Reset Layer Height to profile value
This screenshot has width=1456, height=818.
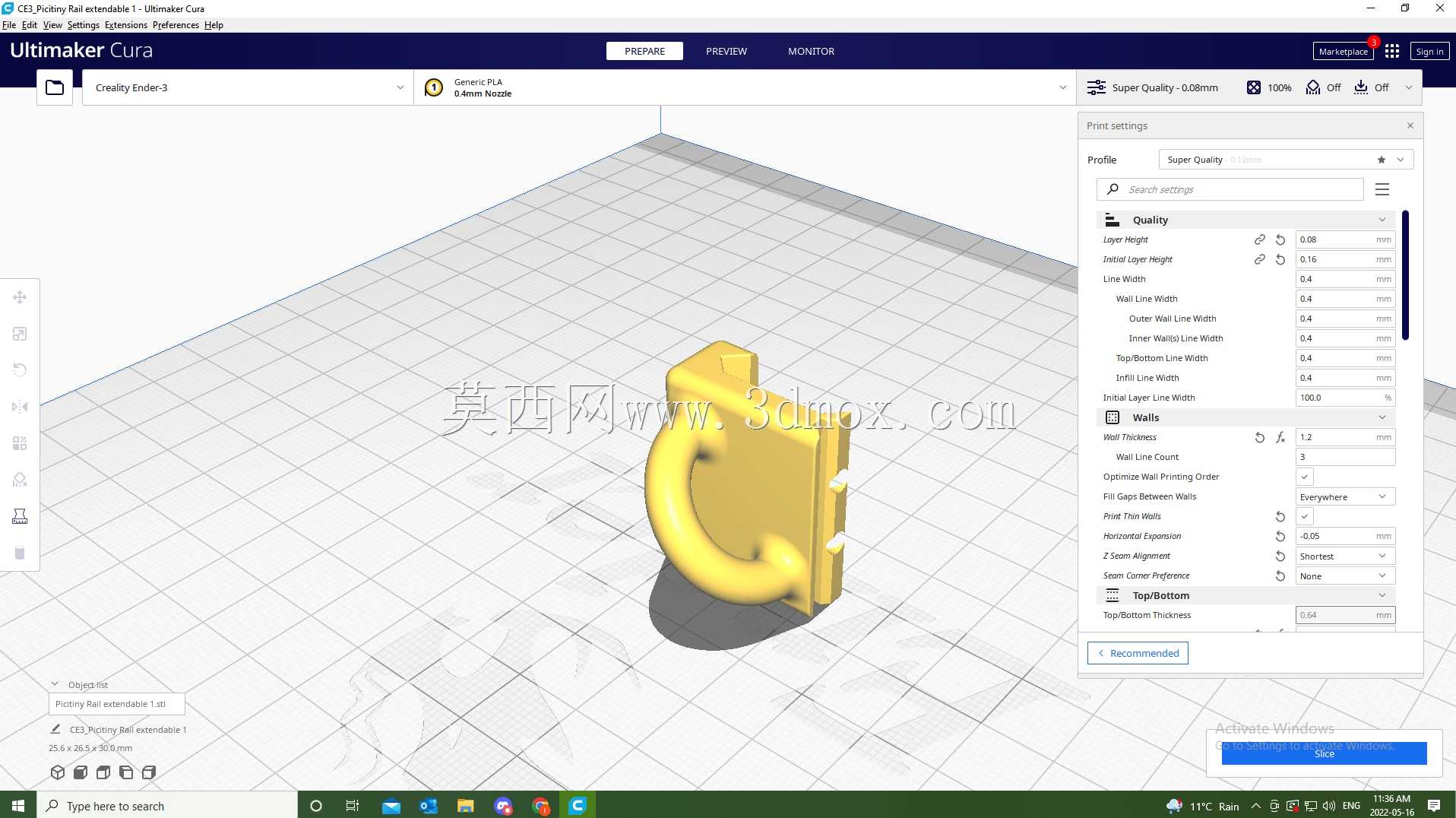pos(1280,239)
